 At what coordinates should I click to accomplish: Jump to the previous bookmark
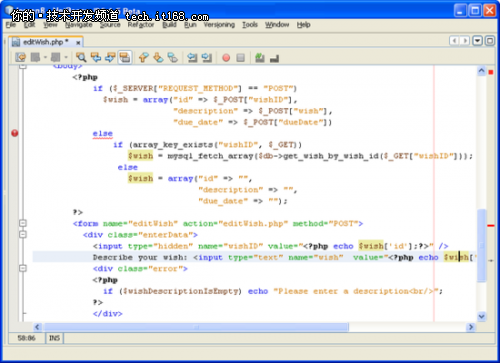coord(144,58)
